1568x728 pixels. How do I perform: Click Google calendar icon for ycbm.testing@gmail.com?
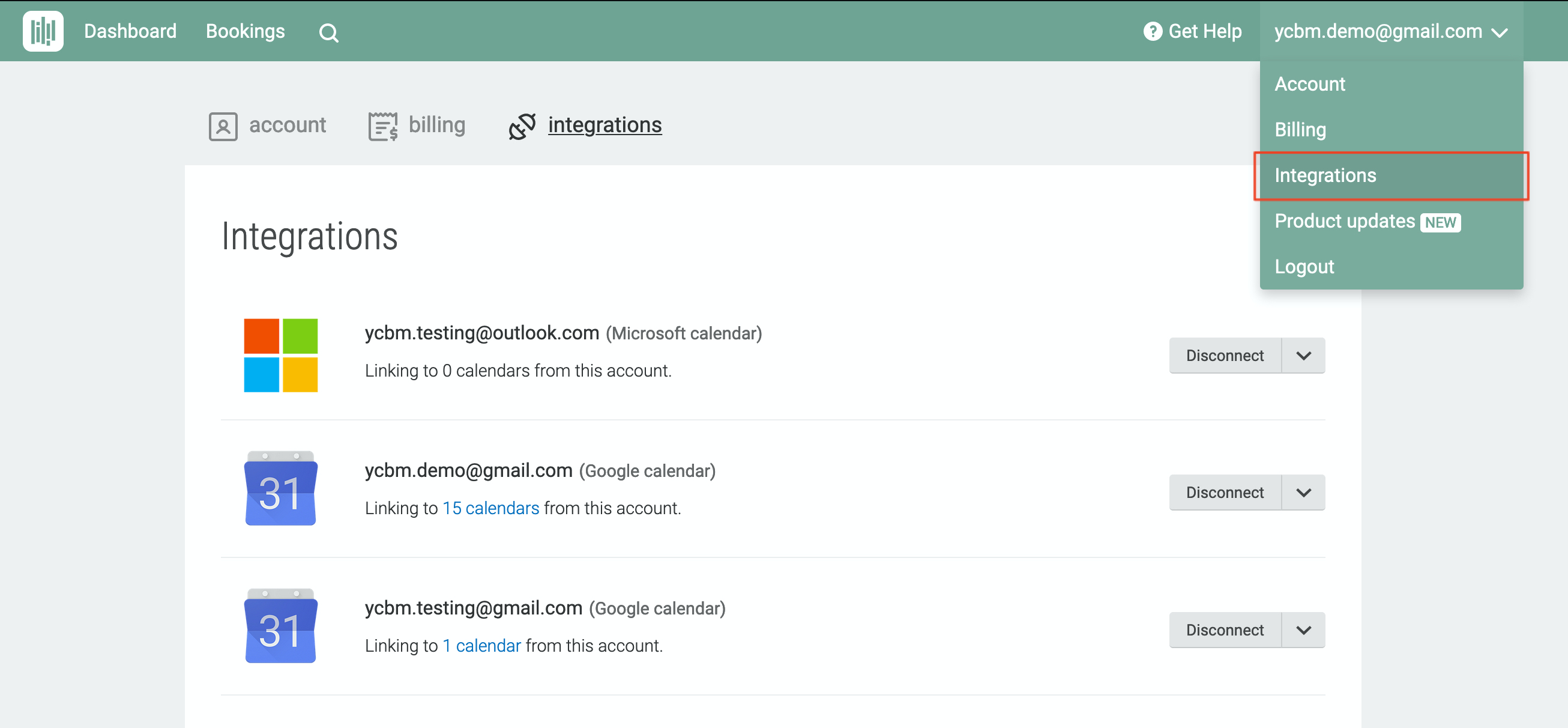280,626
